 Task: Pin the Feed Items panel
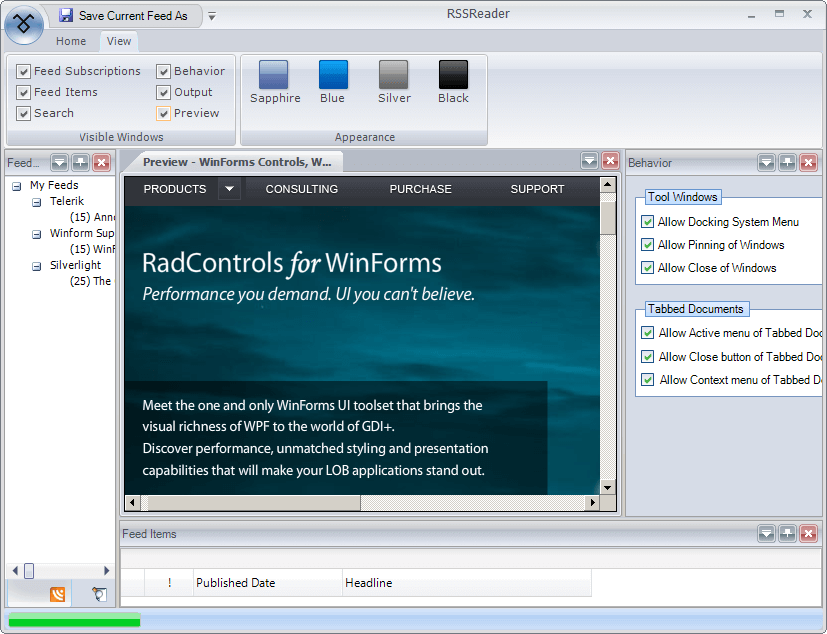coord(787,533)
